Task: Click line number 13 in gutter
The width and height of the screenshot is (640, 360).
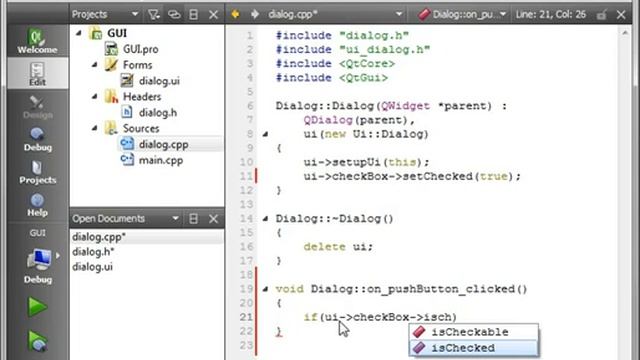Action: (x=246, y=204)
